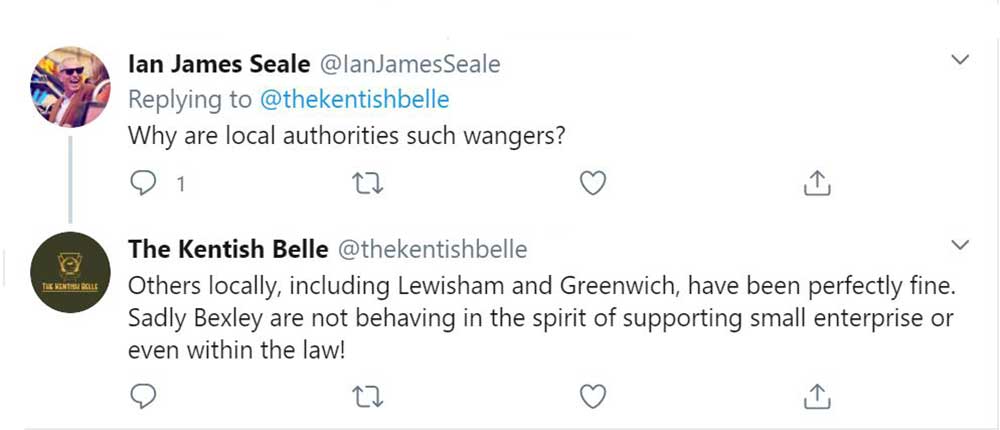Screen dimensions: 1000x430
Task: Reply to The Kentish Belle's tweet
Action: coord(144,396)
